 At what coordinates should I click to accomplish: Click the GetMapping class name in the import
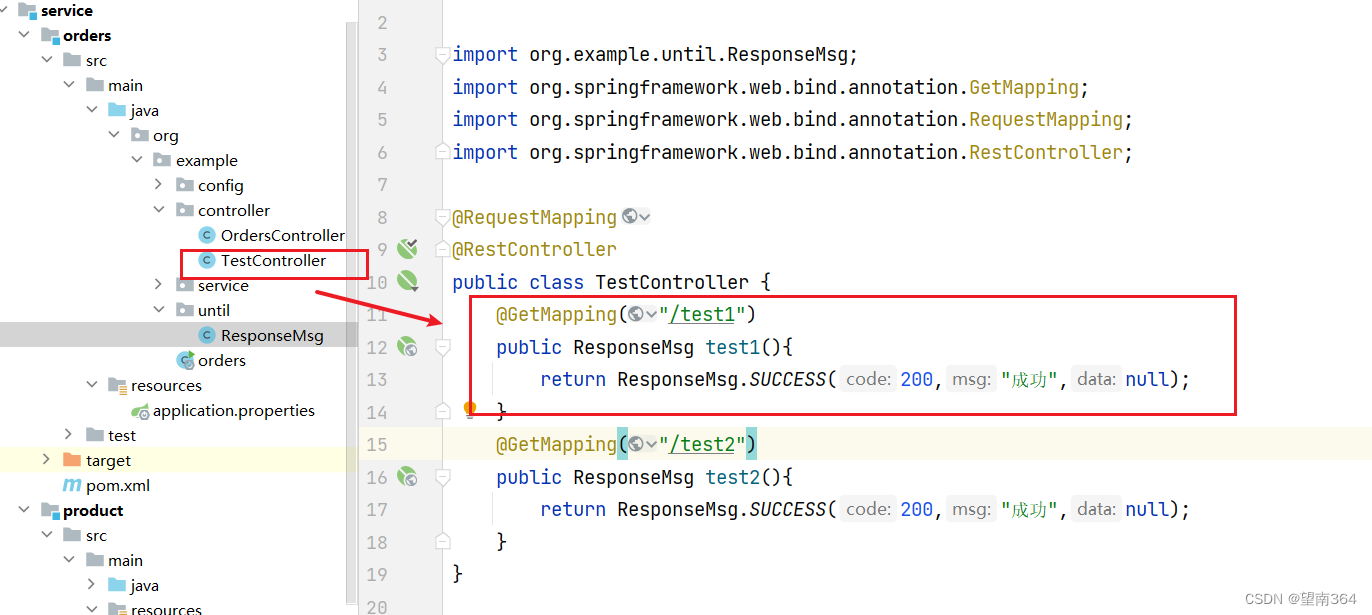[1024, 87]
